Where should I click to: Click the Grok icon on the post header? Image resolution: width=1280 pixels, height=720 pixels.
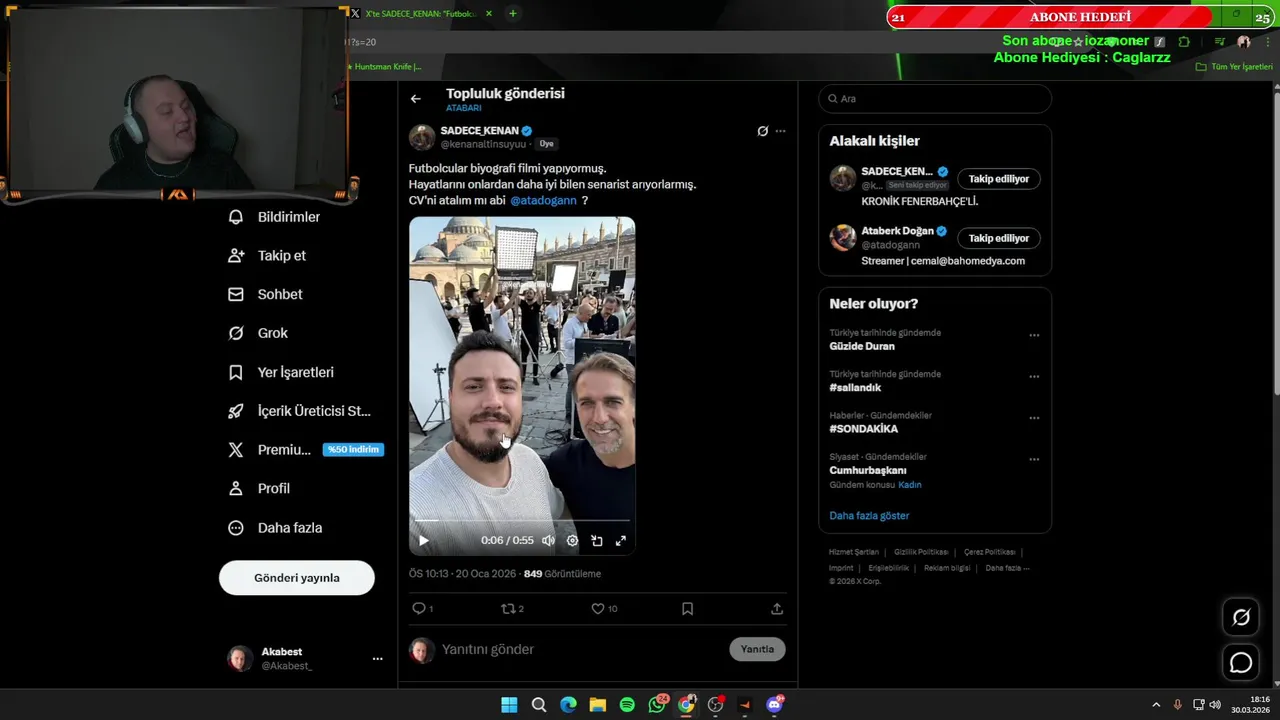pyautogui.click(x=762, y=131)
